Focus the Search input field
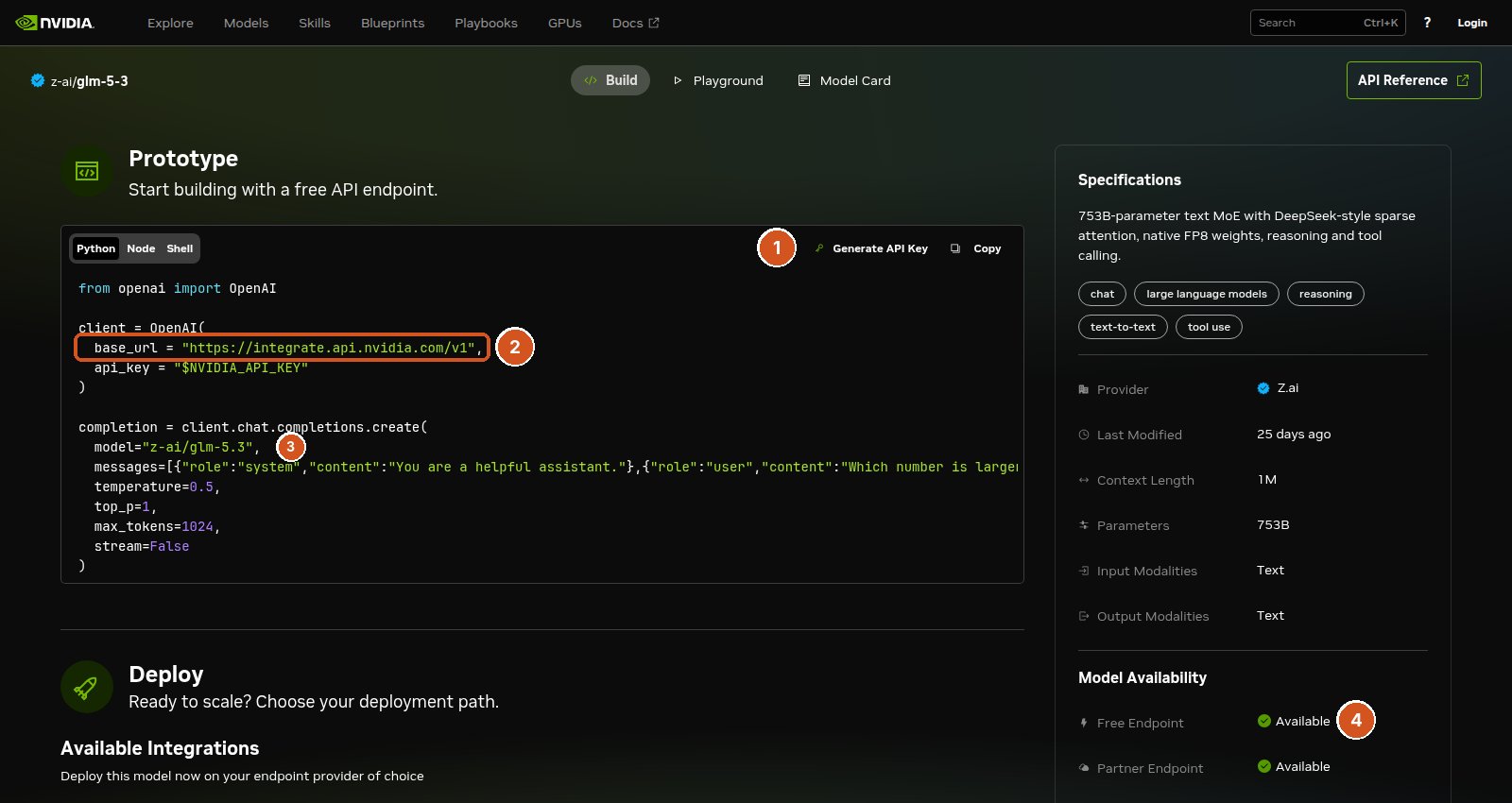Image resolution: width=1512 pixels, height=803 pixels. 1328,23
